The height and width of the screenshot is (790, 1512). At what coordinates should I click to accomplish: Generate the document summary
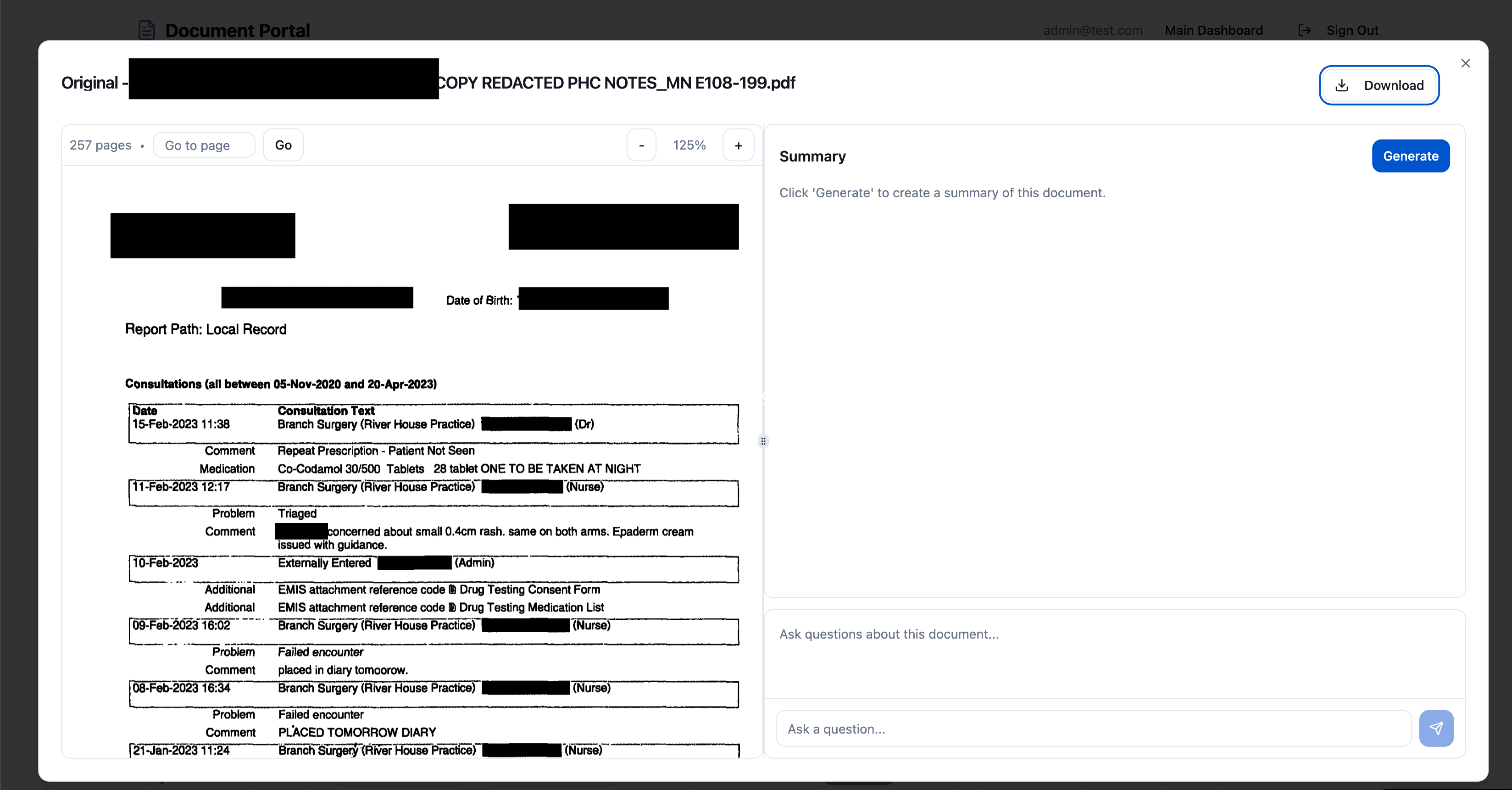click(x=1411, y=156)
